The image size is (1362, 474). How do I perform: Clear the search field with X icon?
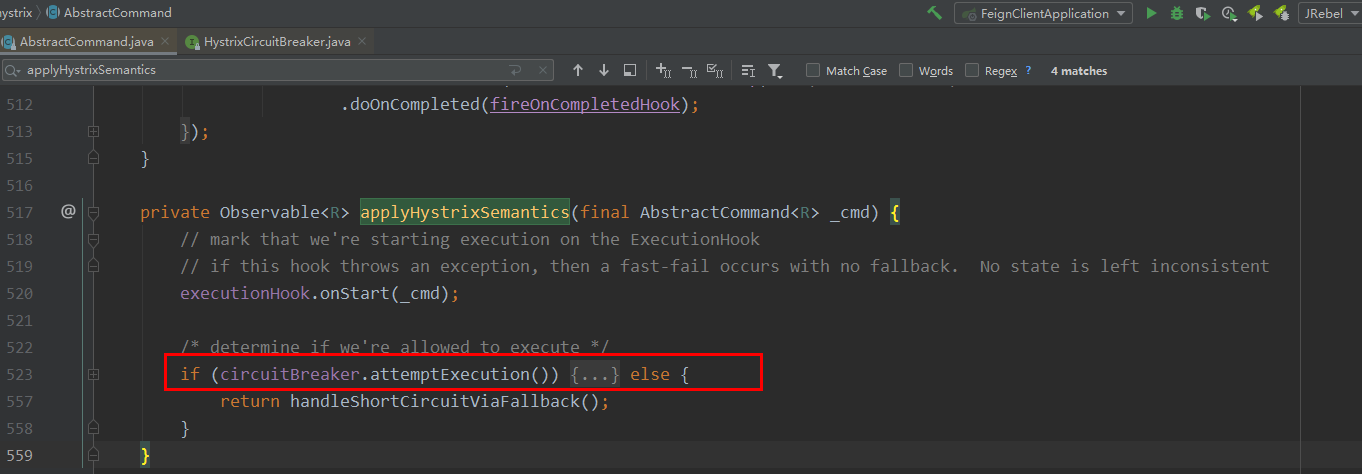[543, 70]
